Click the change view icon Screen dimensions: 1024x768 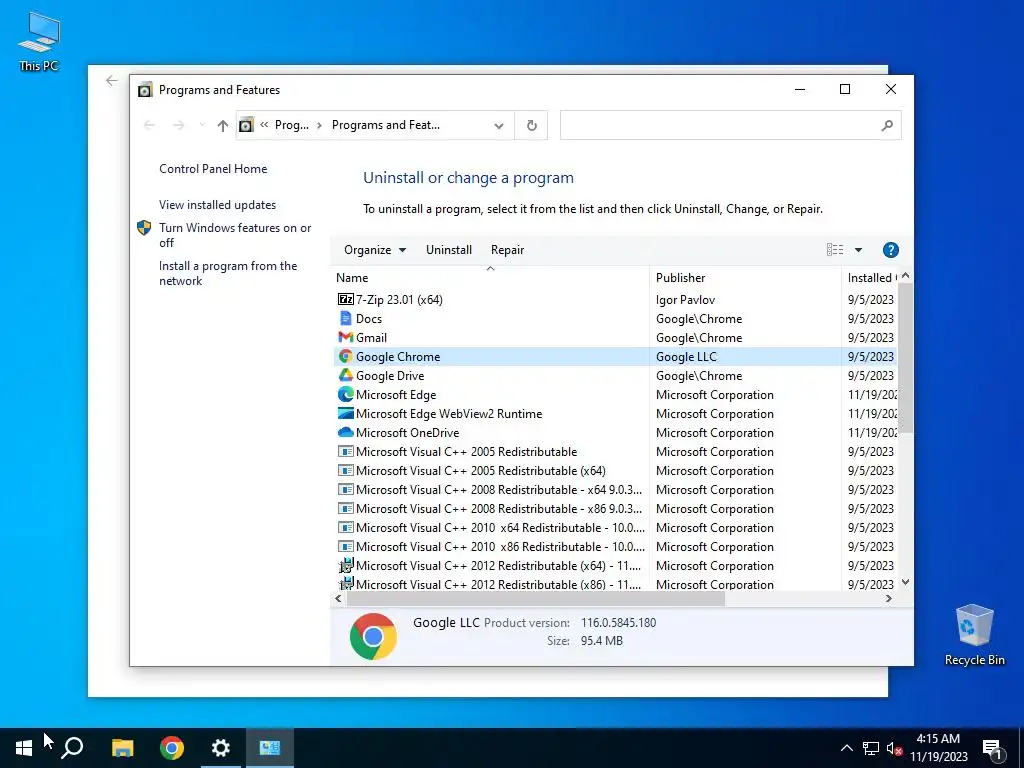pyautogui.click(x=835, y=250)
